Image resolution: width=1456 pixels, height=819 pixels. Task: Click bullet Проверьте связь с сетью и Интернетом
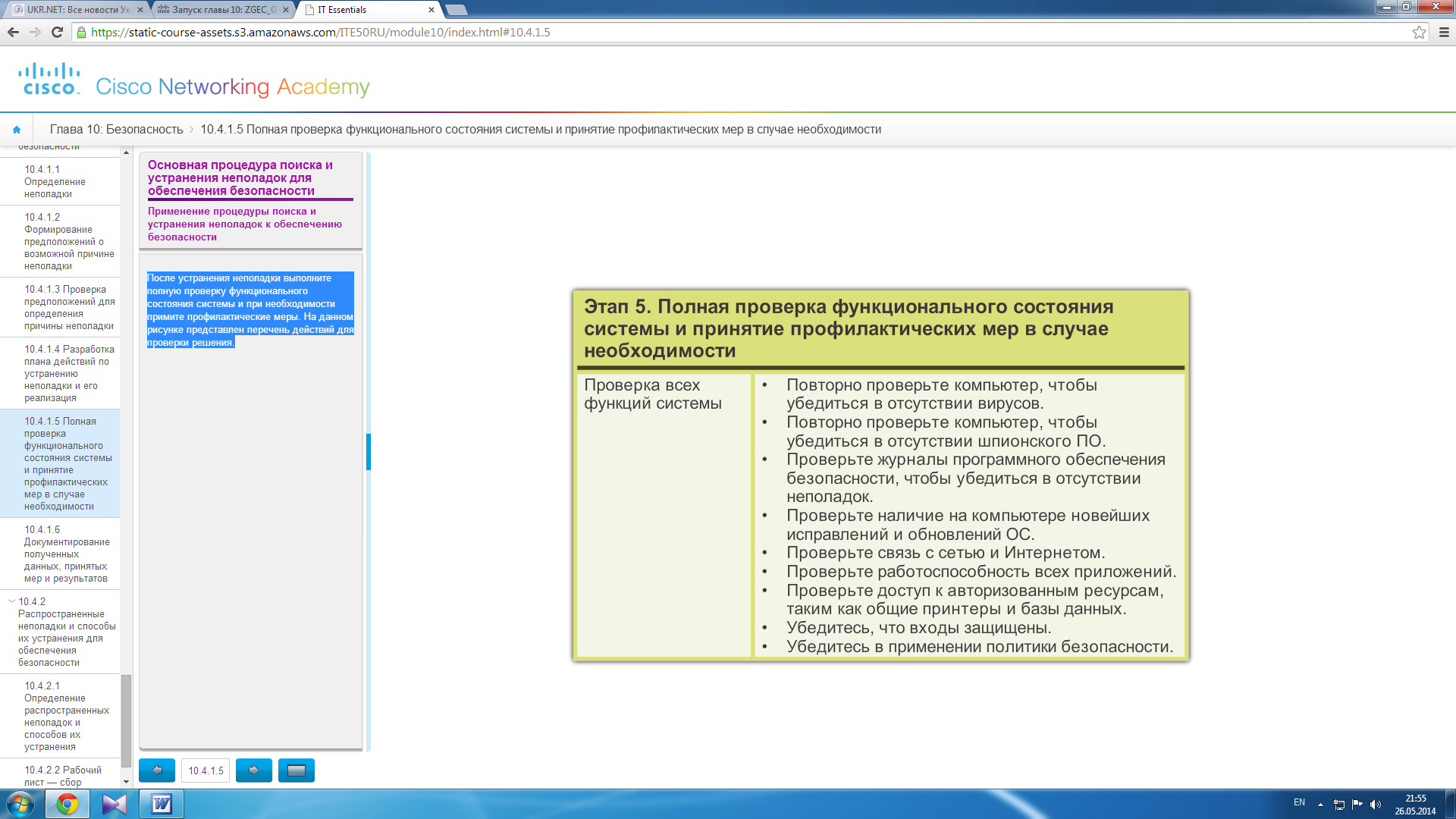tap(946, 553)
